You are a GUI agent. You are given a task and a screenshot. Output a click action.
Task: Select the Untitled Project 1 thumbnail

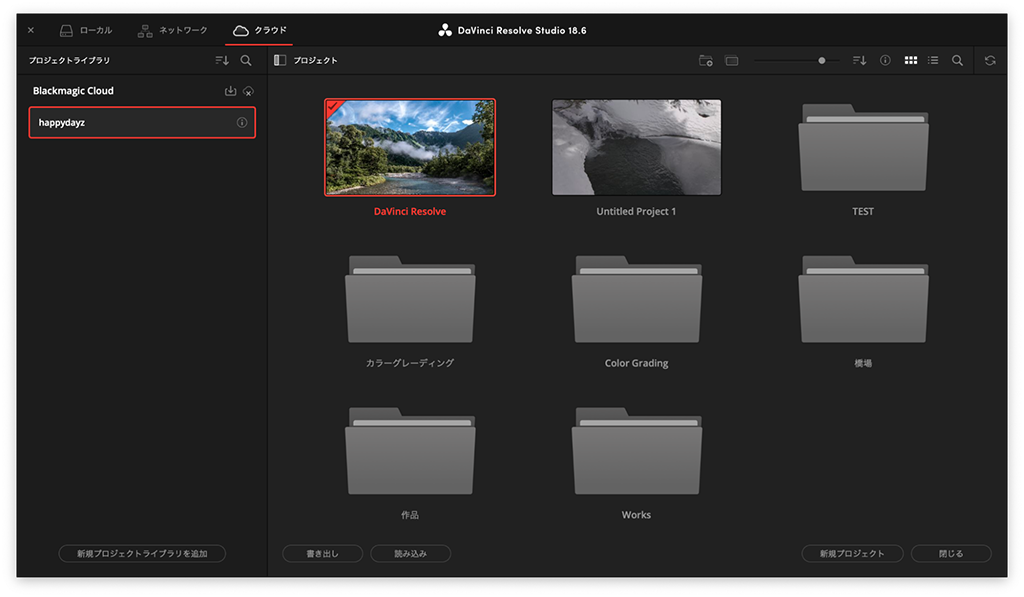pyautogui.click(x=637, y=147)
